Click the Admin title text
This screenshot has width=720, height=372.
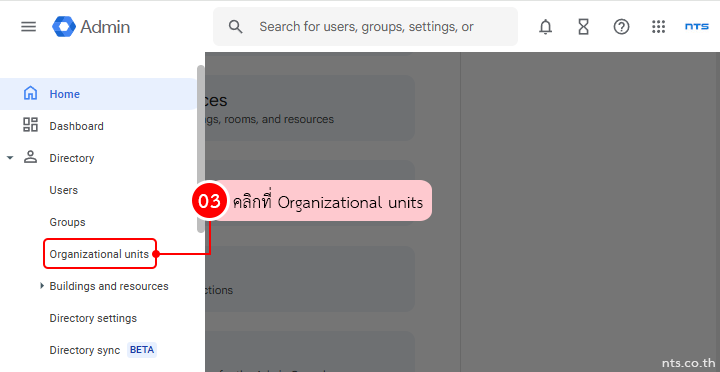coord(105,27)
